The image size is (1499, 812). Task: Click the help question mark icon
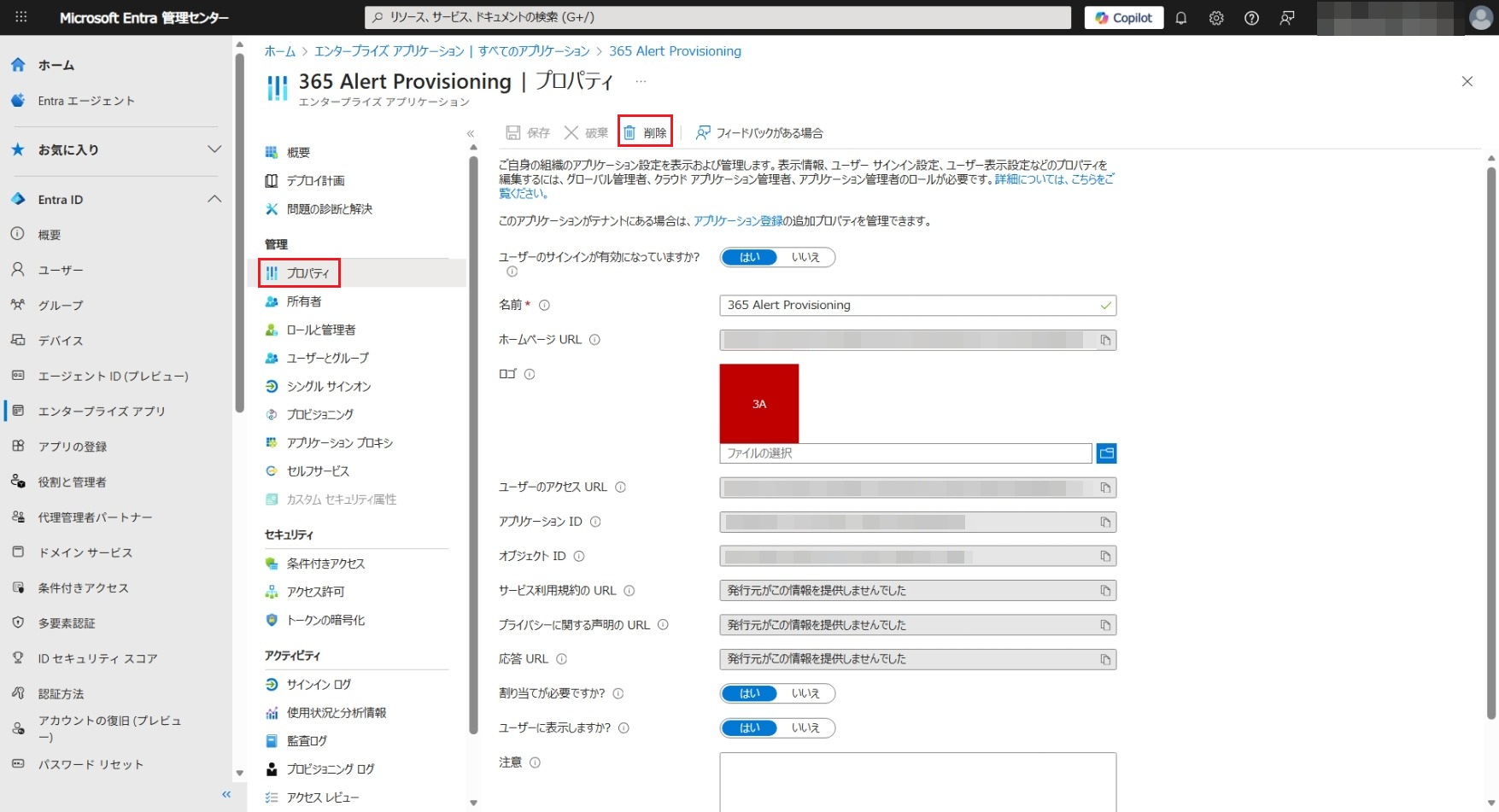coord(1251,18)
